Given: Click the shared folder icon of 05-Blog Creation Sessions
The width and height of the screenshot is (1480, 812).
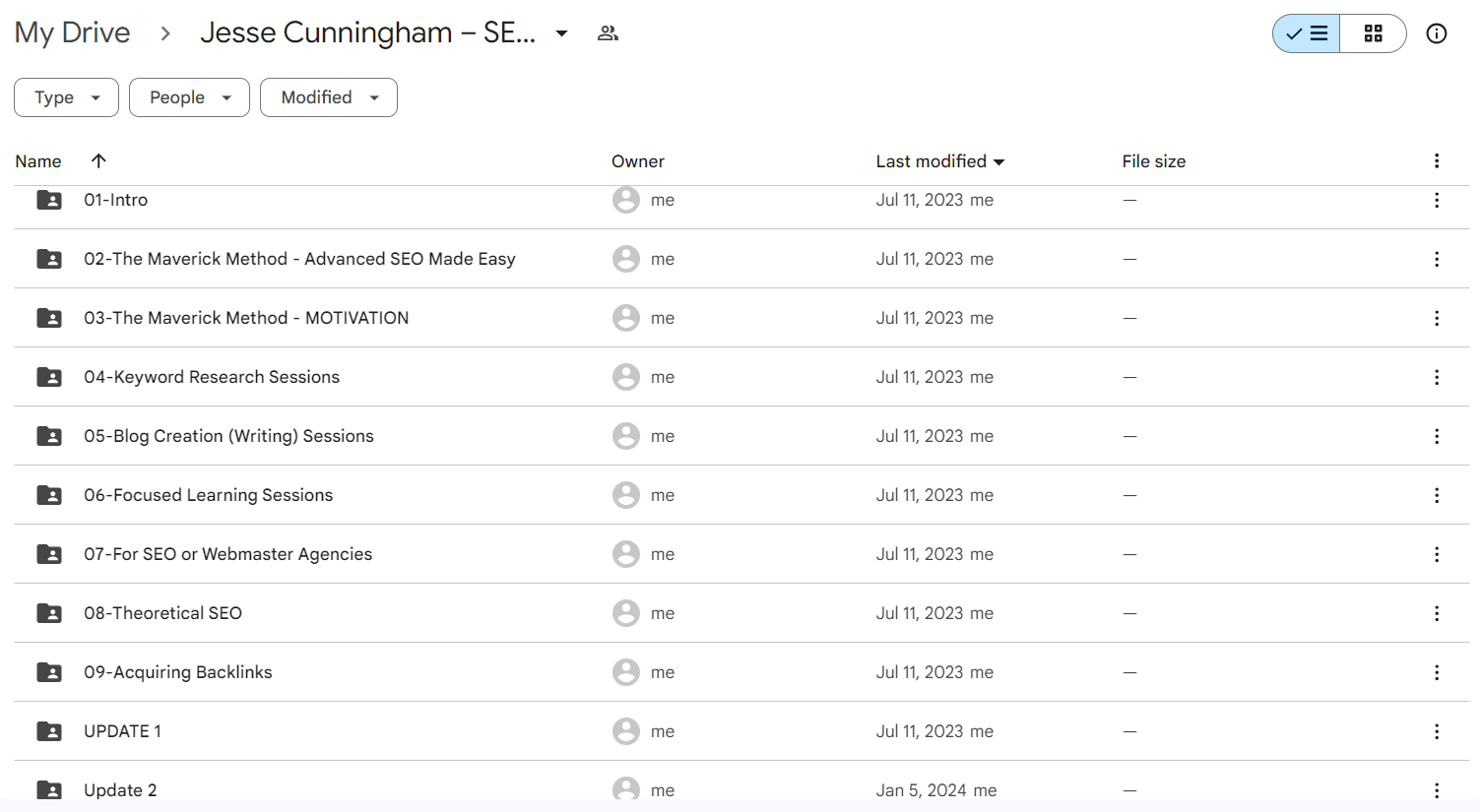Looking at the screenshot, I should point(49,436).
